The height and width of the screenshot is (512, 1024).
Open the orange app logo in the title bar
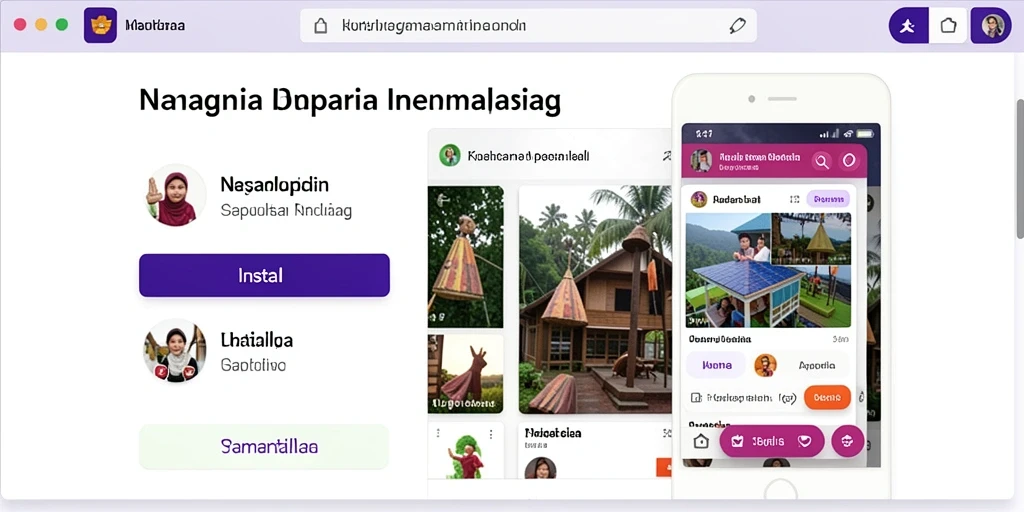(101, 25)
